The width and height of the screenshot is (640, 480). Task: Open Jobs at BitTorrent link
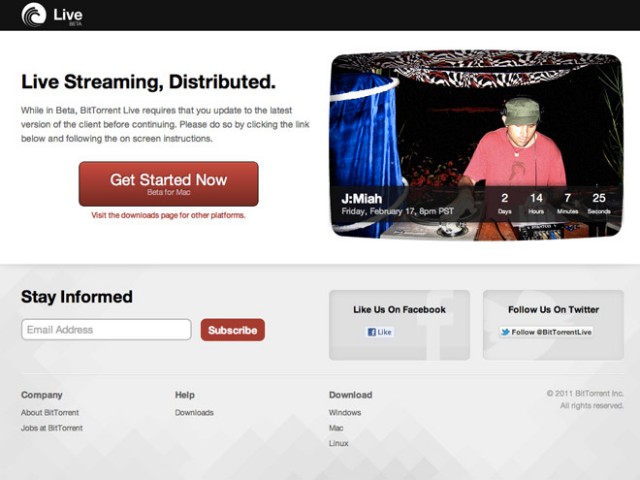pos(52,428)
